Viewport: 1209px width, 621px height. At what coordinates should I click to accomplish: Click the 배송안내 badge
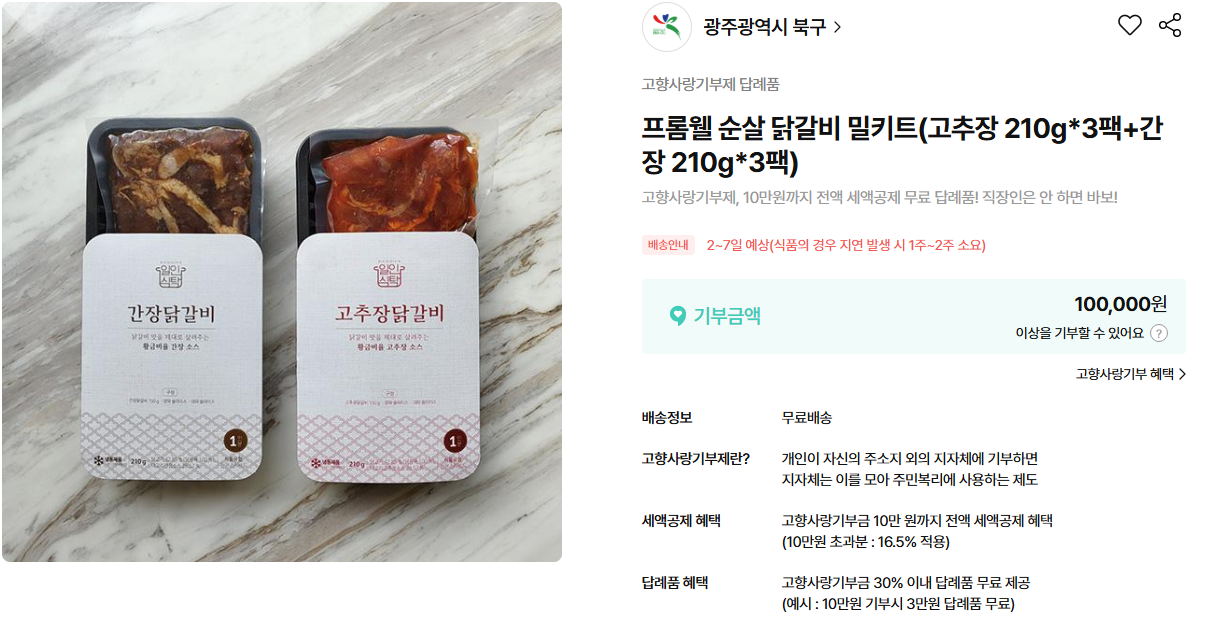pos(668,245)
